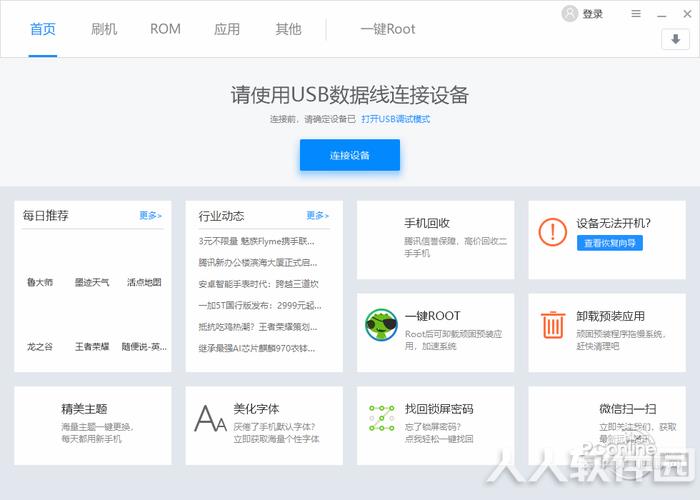The height and width of the screenshot is (500, 700).
Task: Open the 鲁大师 recommended app
Action: click(40, 282)
